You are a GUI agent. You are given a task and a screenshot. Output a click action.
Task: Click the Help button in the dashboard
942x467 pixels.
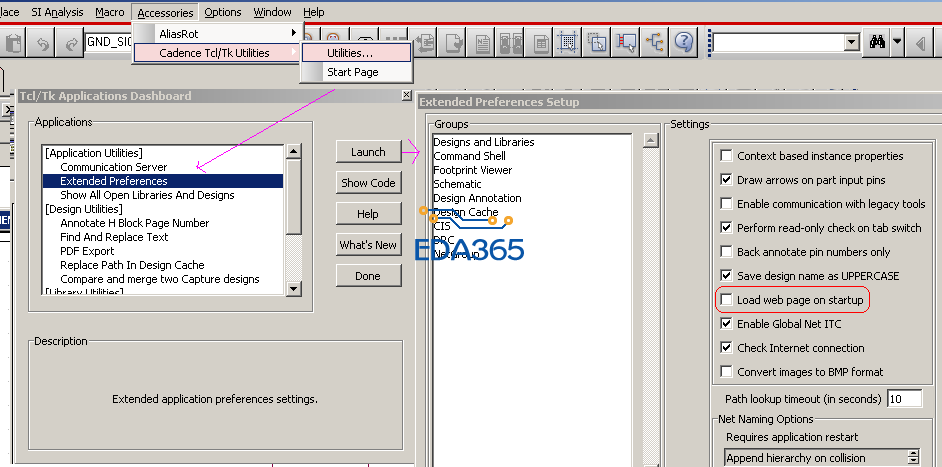(368, 214)
